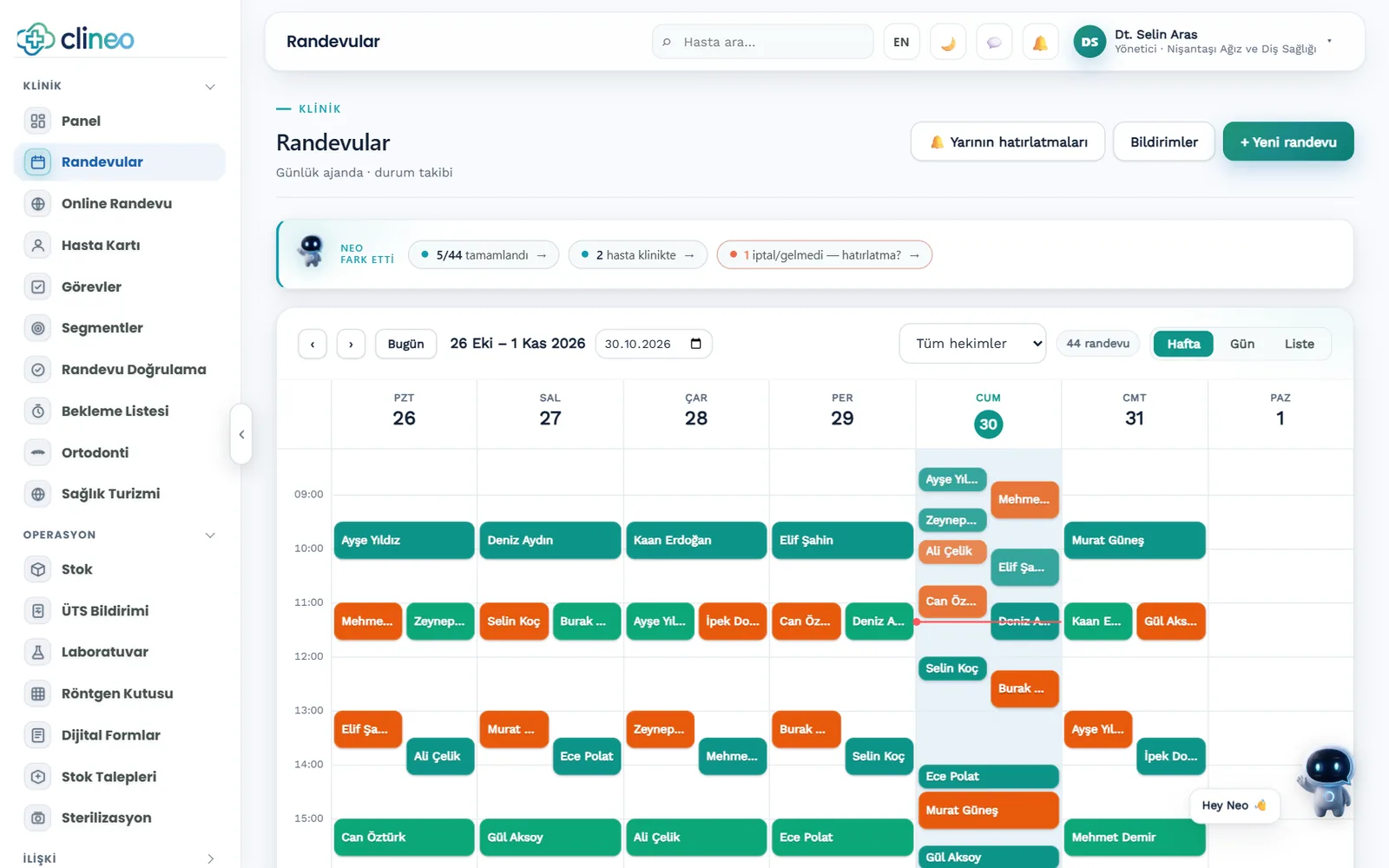Switch language with EN button
The width and height of the screenshot is (1389, 868).
pos(901,42)
